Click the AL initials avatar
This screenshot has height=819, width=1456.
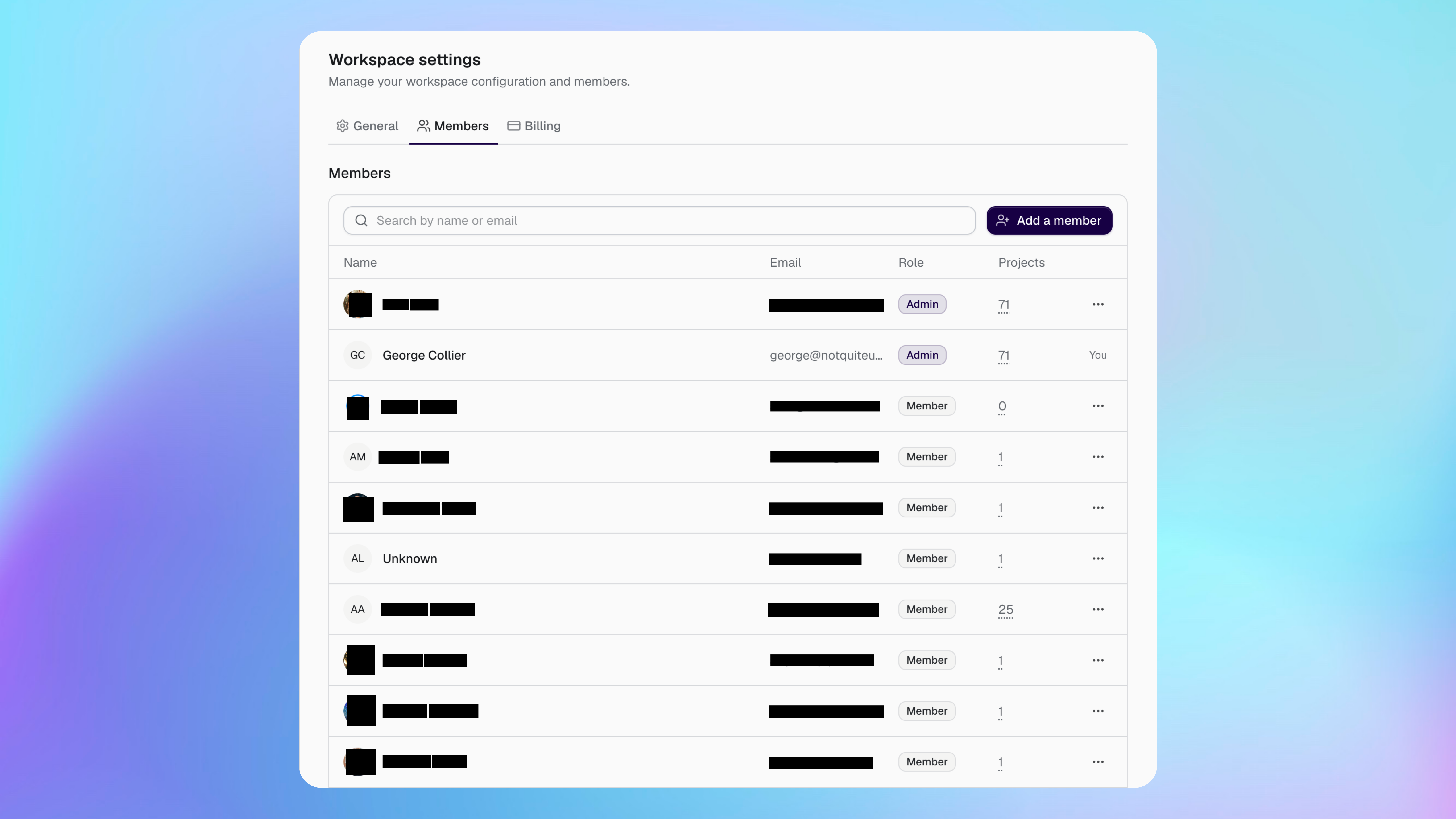pos(358,558)
